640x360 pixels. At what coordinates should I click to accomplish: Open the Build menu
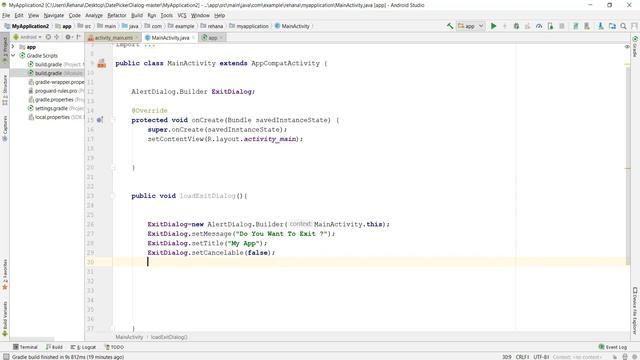(x=137, y=15)
